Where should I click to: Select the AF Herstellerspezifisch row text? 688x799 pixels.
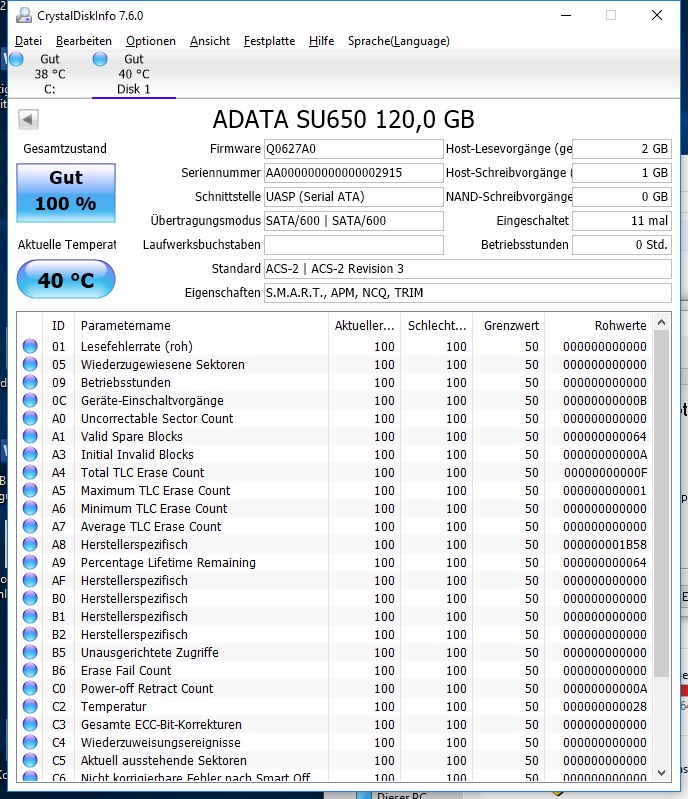tap(134, 580)
